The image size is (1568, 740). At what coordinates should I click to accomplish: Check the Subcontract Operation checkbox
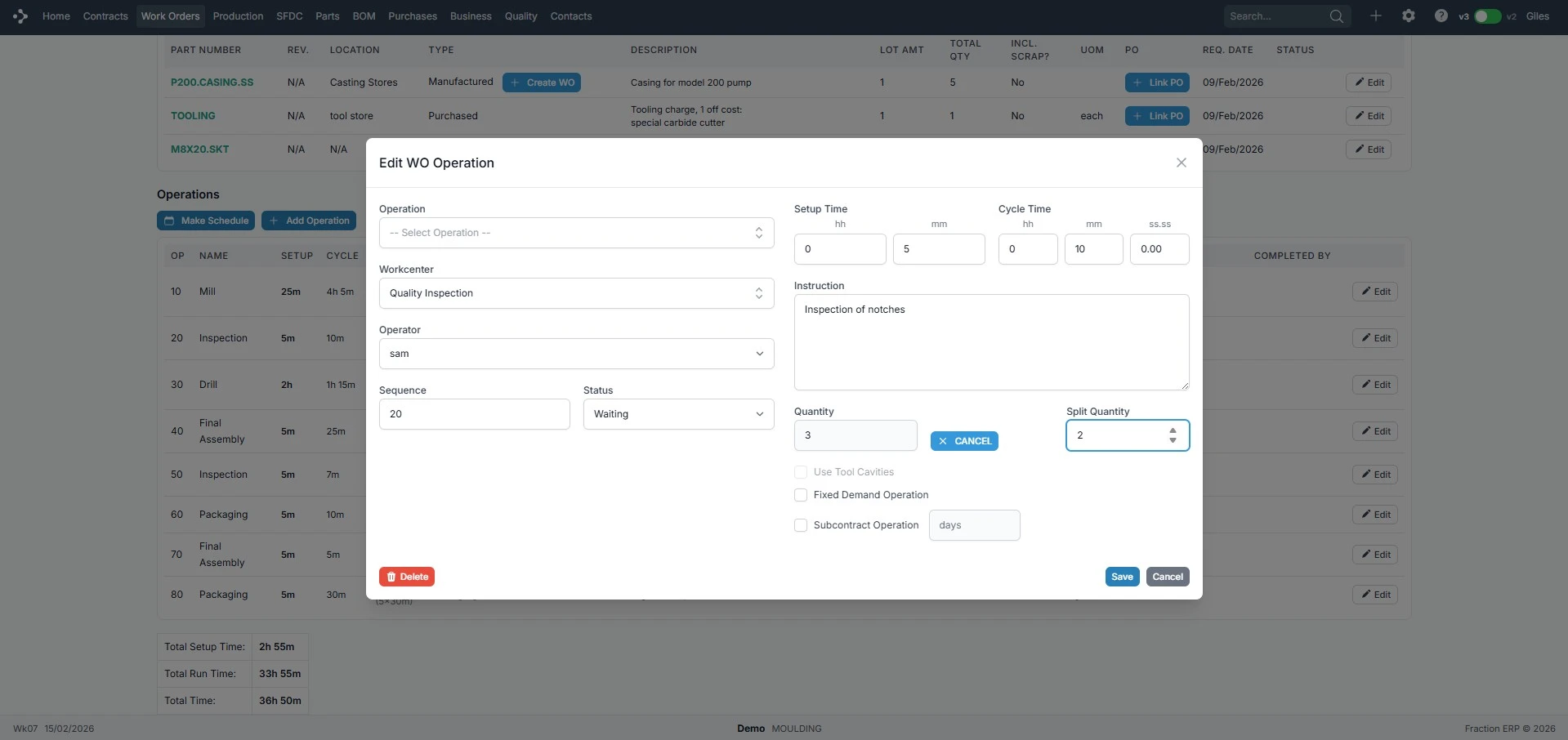(801, 525)
